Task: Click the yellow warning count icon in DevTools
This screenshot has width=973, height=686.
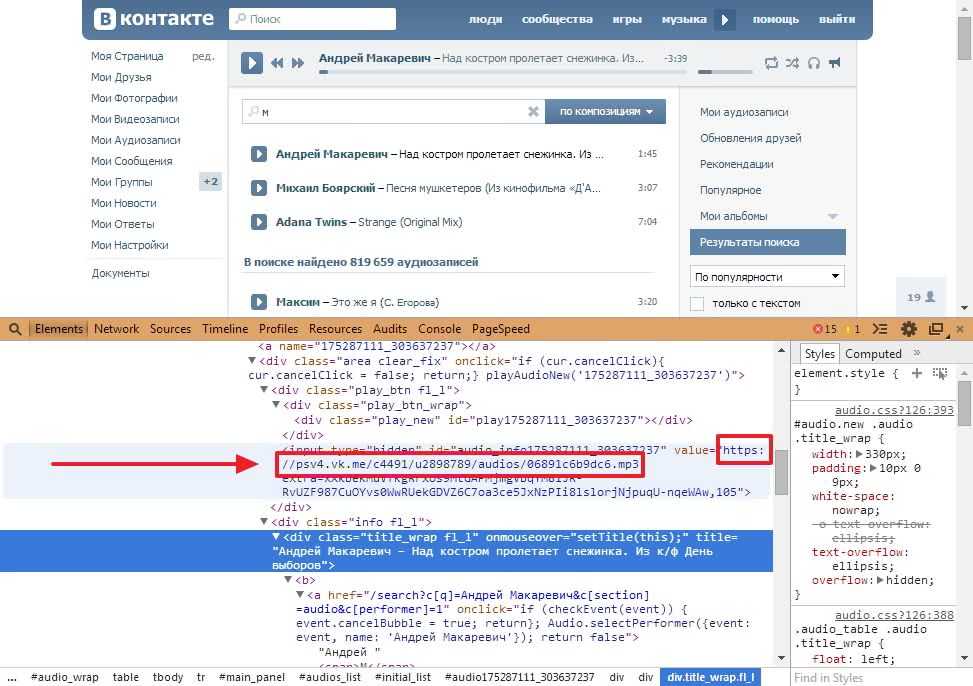Action: coord(848,329)
